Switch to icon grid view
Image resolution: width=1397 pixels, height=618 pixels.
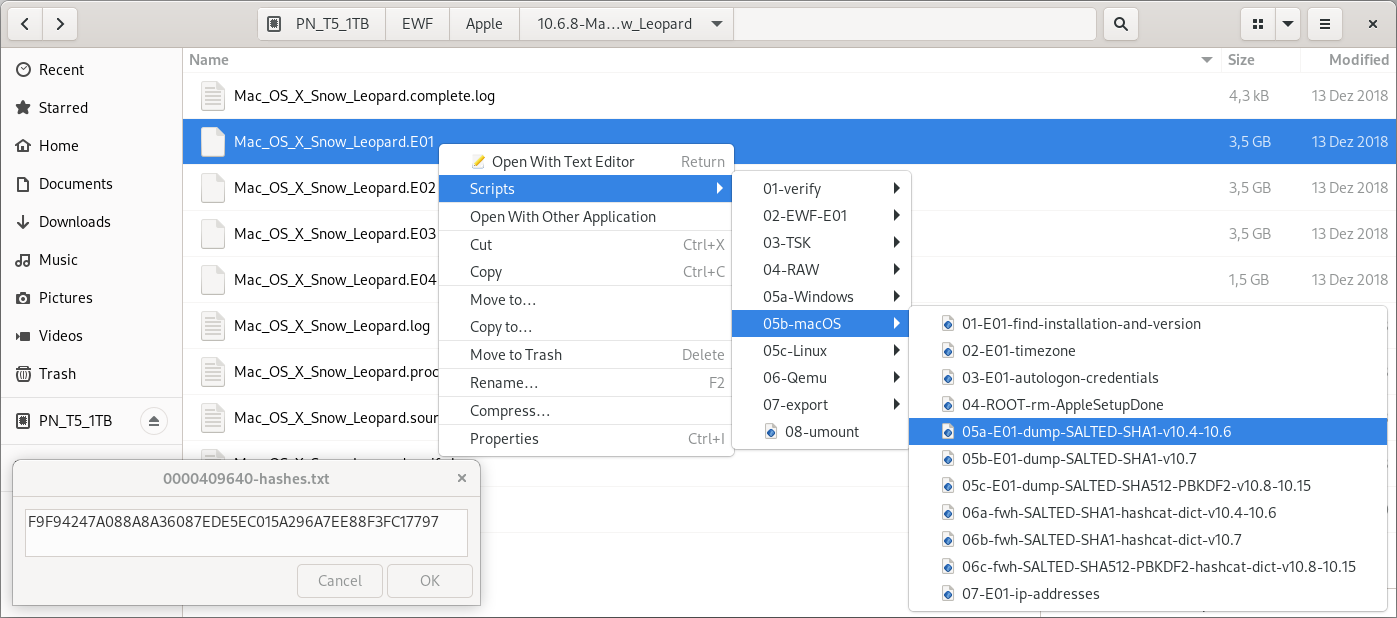coord(1257,24)
